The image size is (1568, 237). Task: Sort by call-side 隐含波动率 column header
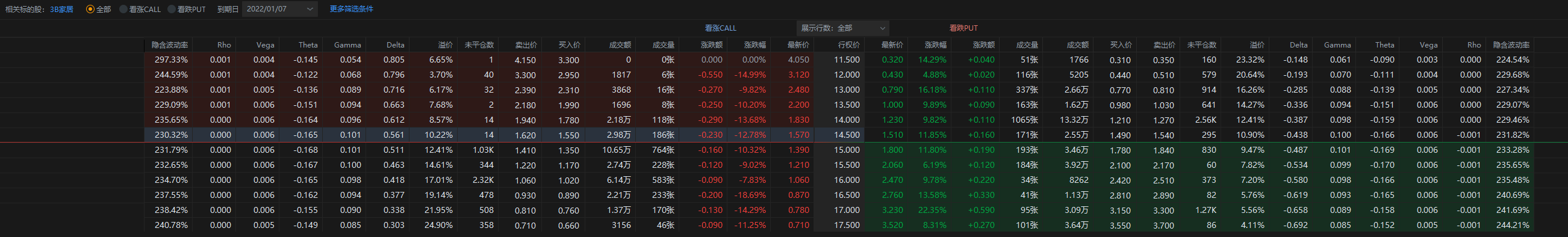pos(170,45)
